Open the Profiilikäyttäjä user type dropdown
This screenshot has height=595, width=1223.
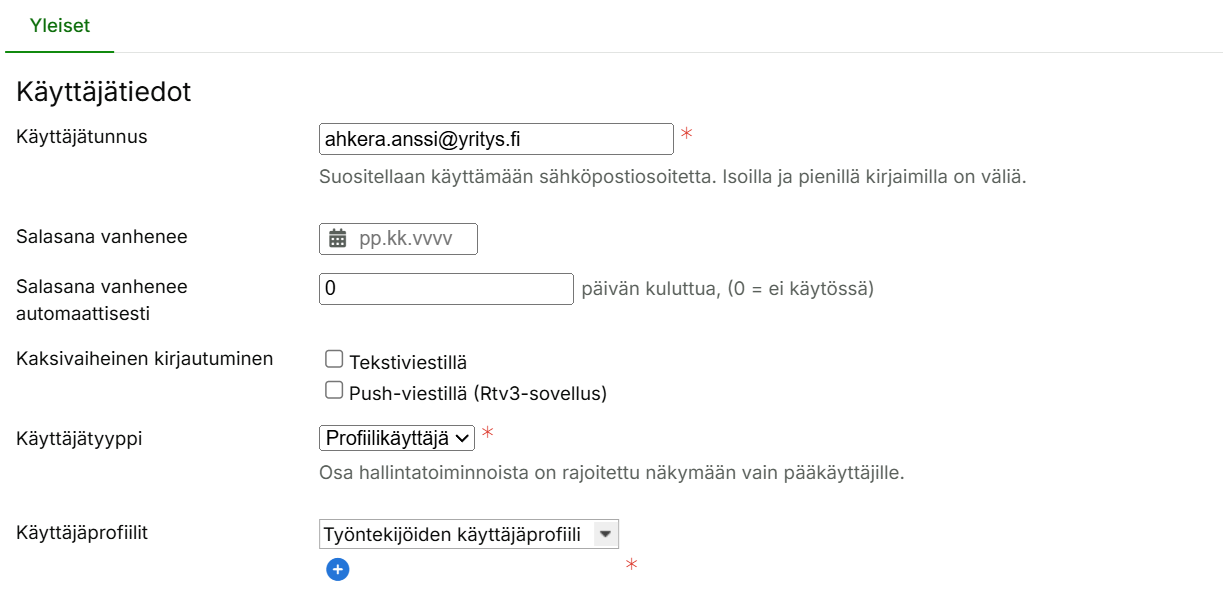point(396,437)
